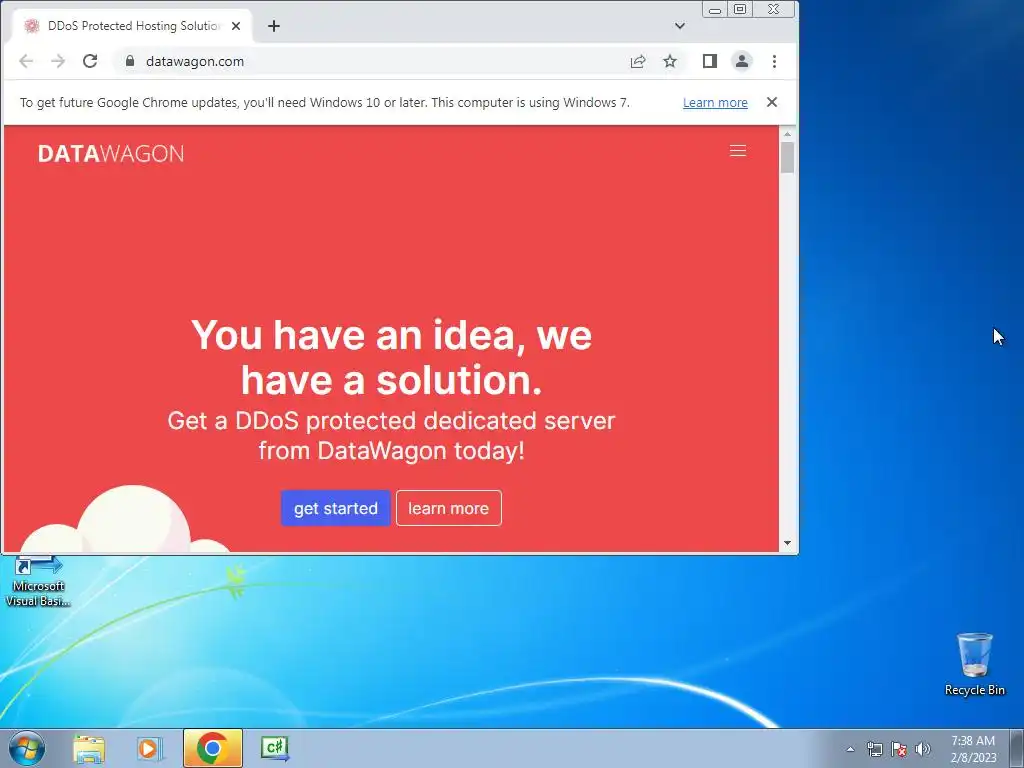Share this page via share icon

[638, 61]
